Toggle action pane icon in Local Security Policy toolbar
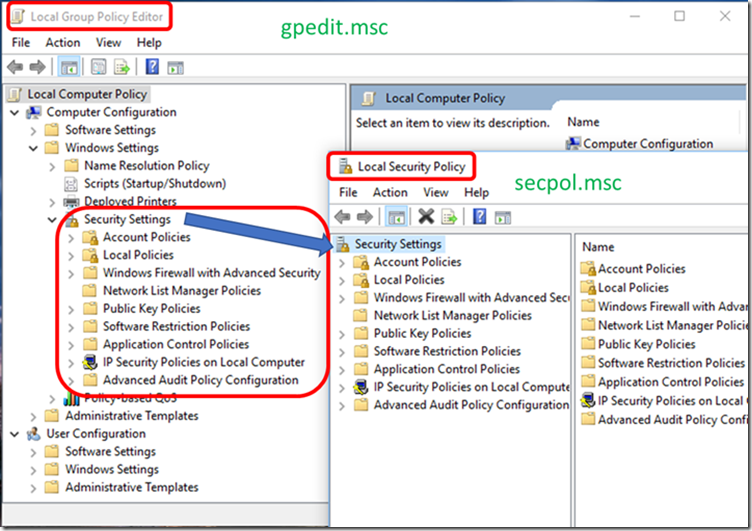The height and width of the screenshot is (531, 752). click(x=503, y=218)
